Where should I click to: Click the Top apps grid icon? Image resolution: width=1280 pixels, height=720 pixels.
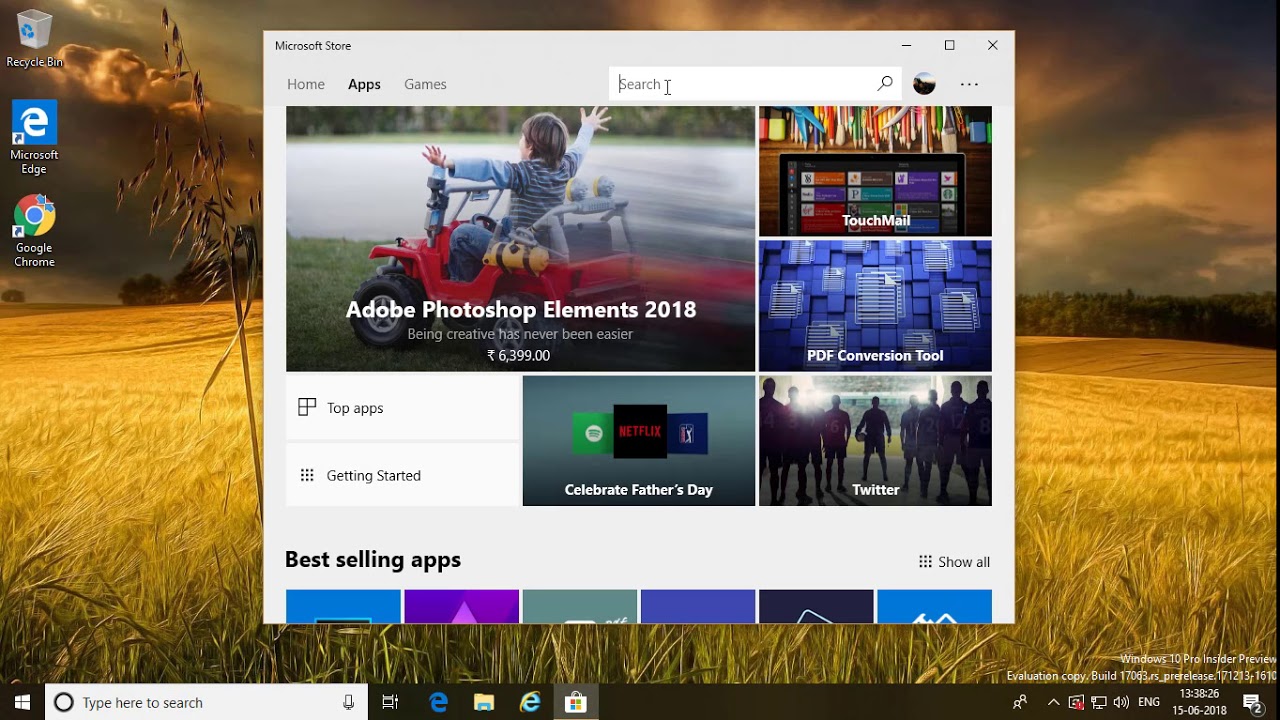307,407
